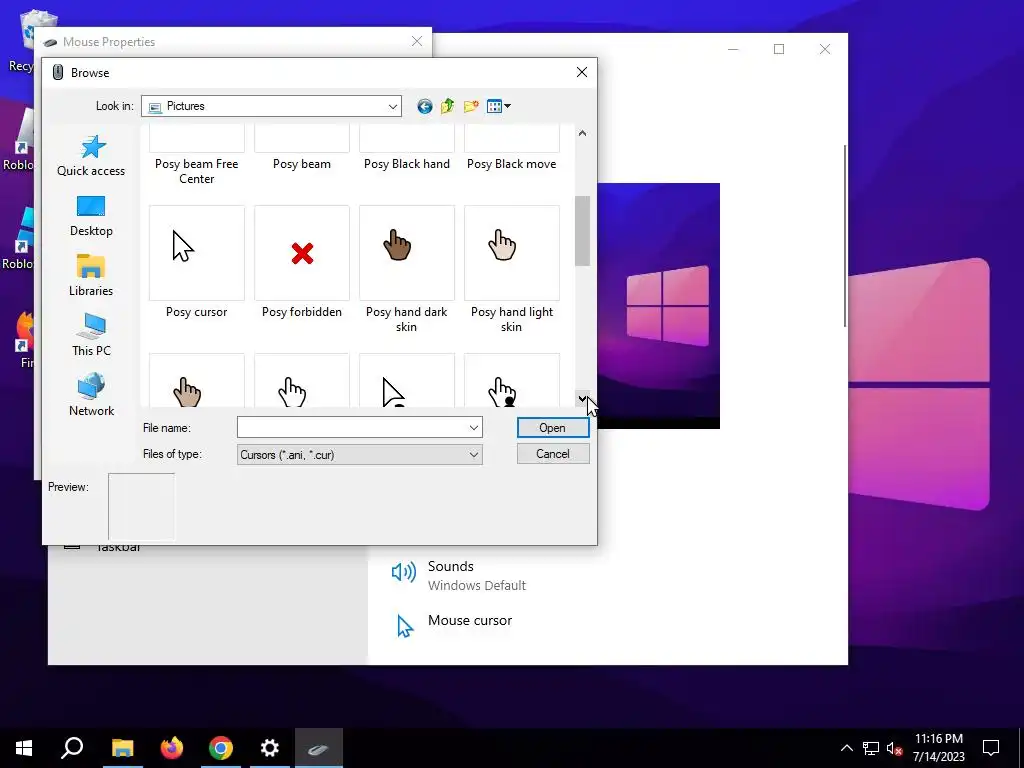This screenshot has height=768, width=1024.
Task: Click the Open button
Action: [x=553, y=428]
